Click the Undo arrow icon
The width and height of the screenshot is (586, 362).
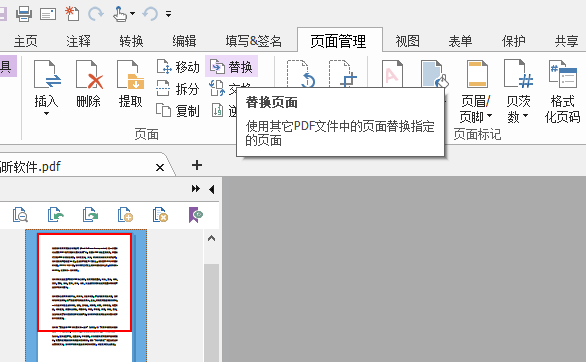[x=150, y=14]
